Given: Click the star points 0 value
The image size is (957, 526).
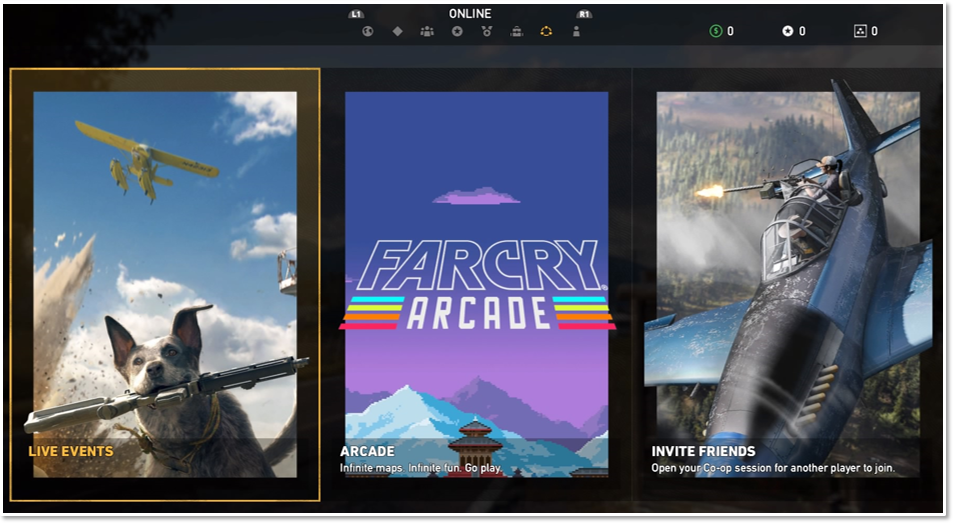Looking at the screenshot, I should tap(802, 31).
